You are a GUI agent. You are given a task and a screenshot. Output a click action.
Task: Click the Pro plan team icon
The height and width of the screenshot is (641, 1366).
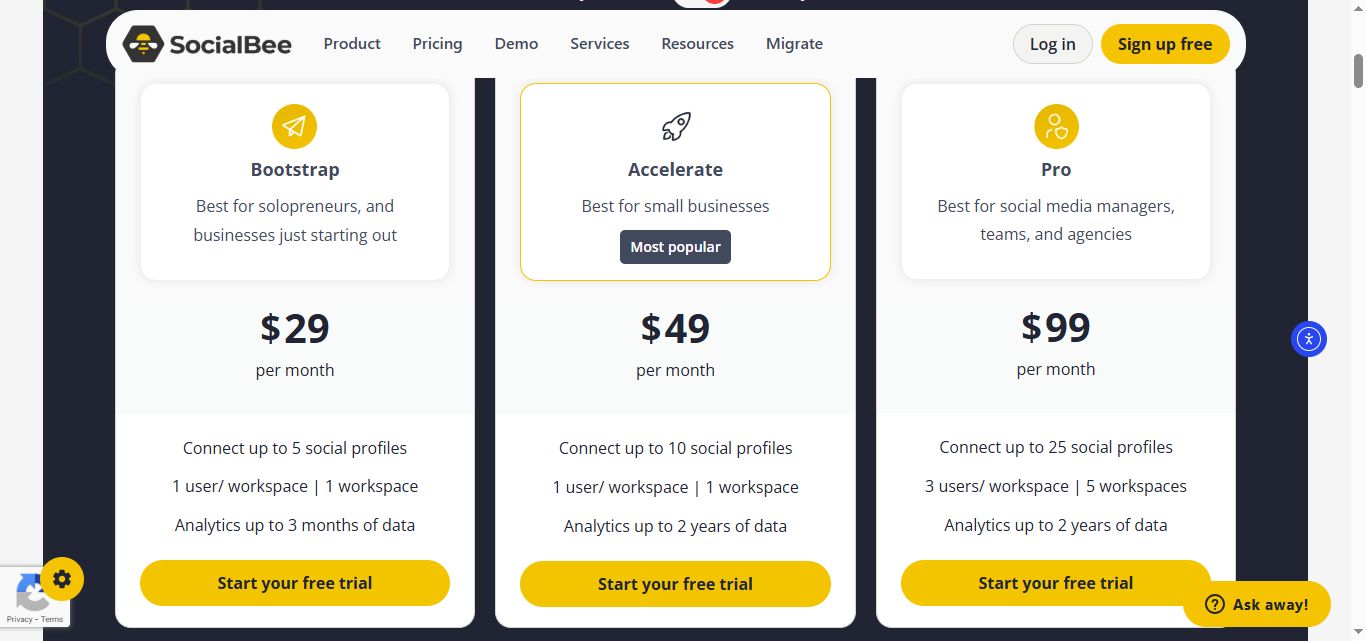(x=1055, y=126)
